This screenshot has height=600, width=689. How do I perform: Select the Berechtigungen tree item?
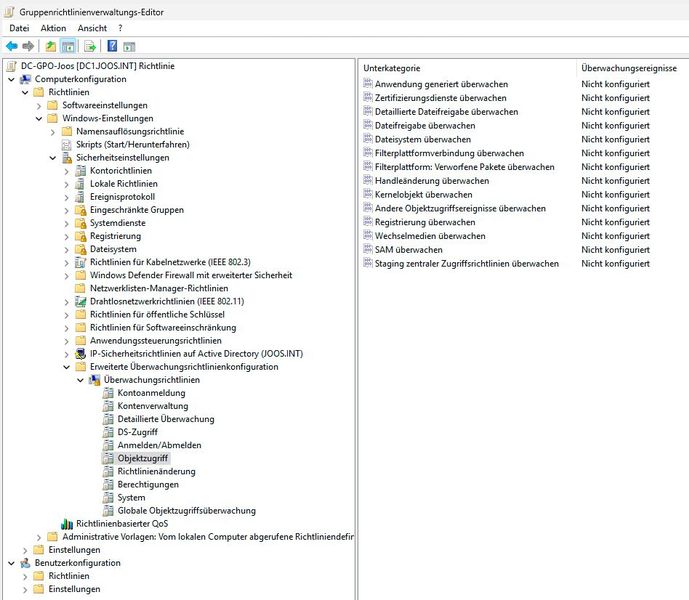[x=148, y=484]
